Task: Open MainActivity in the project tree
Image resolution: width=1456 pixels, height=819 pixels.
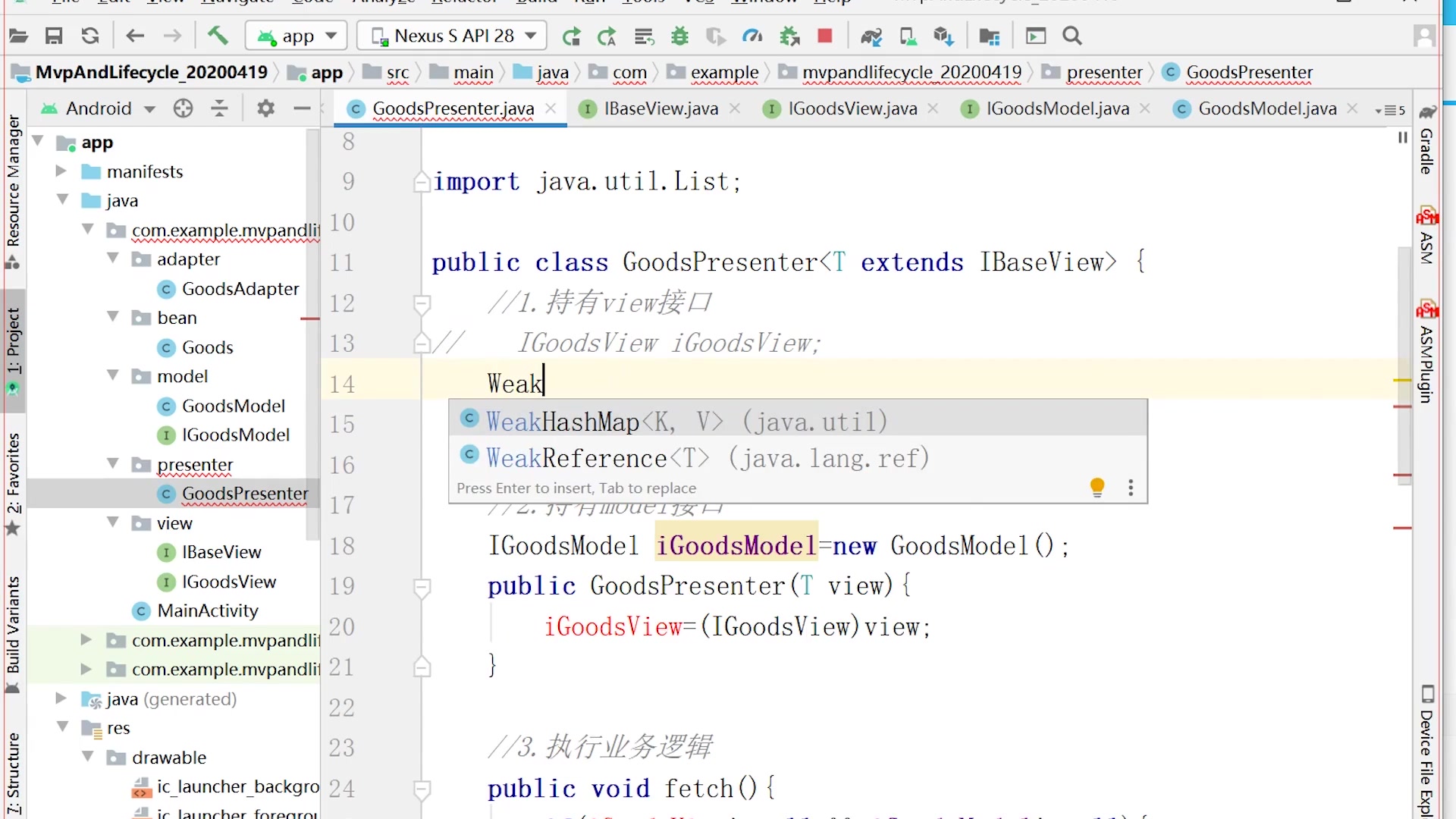Action: click(x=208, y=610)
